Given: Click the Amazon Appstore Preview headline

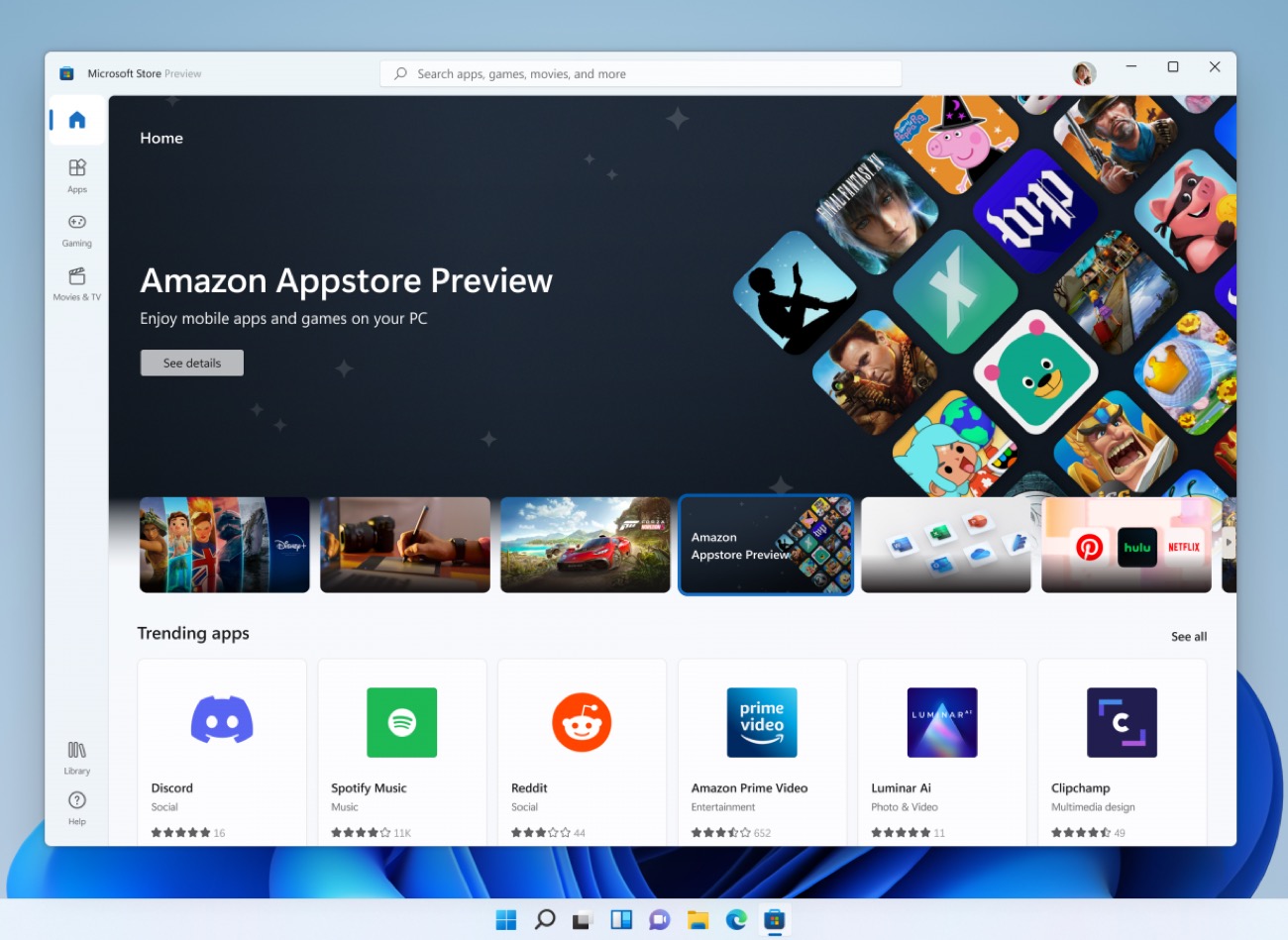Looking at the screenshot, I should click(347, 281).
